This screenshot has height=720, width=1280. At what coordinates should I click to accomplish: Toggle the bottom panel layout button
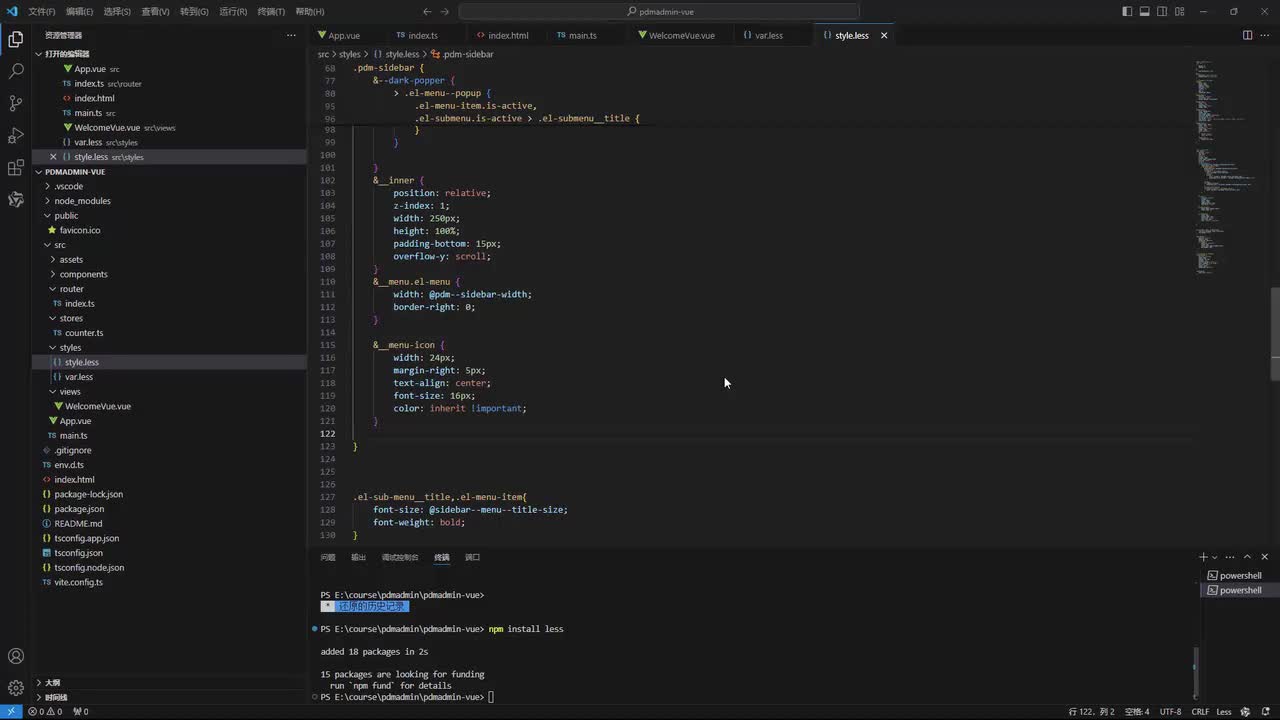click(x=1144, y=12)
